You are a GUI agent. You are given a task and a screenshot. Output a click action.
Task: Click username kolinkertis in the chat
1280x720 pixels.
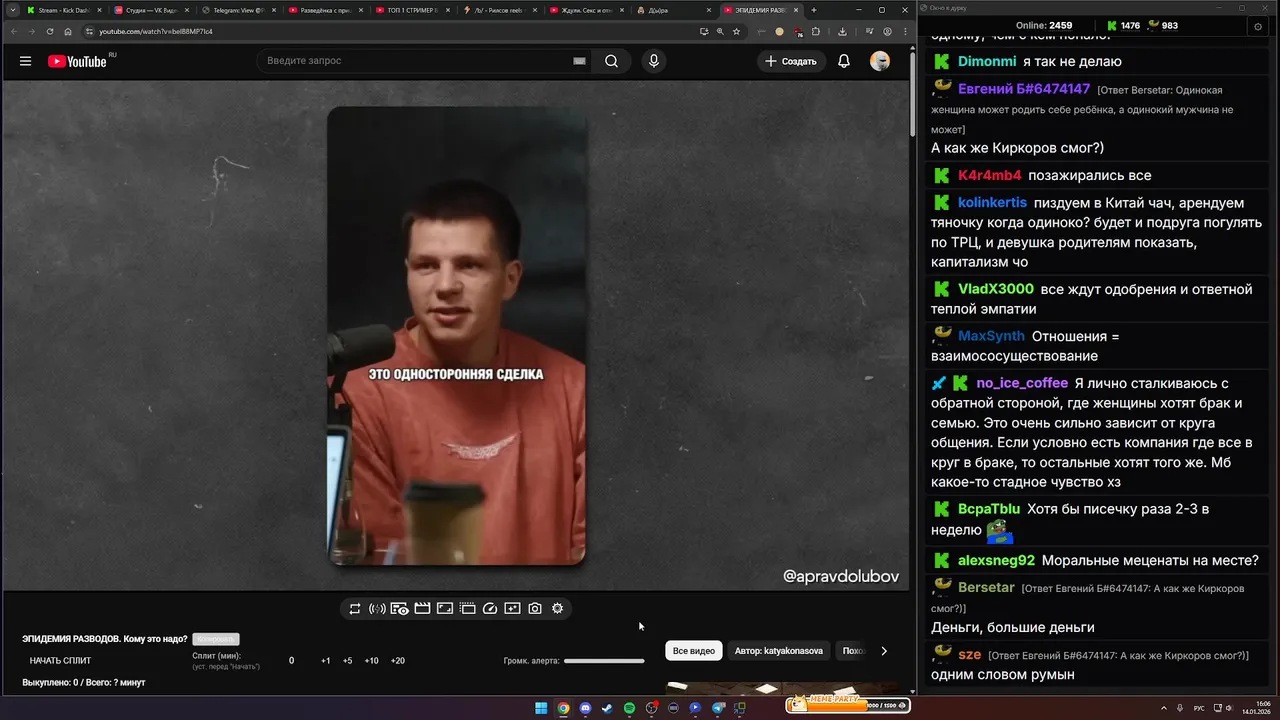(x=992, y=203)
